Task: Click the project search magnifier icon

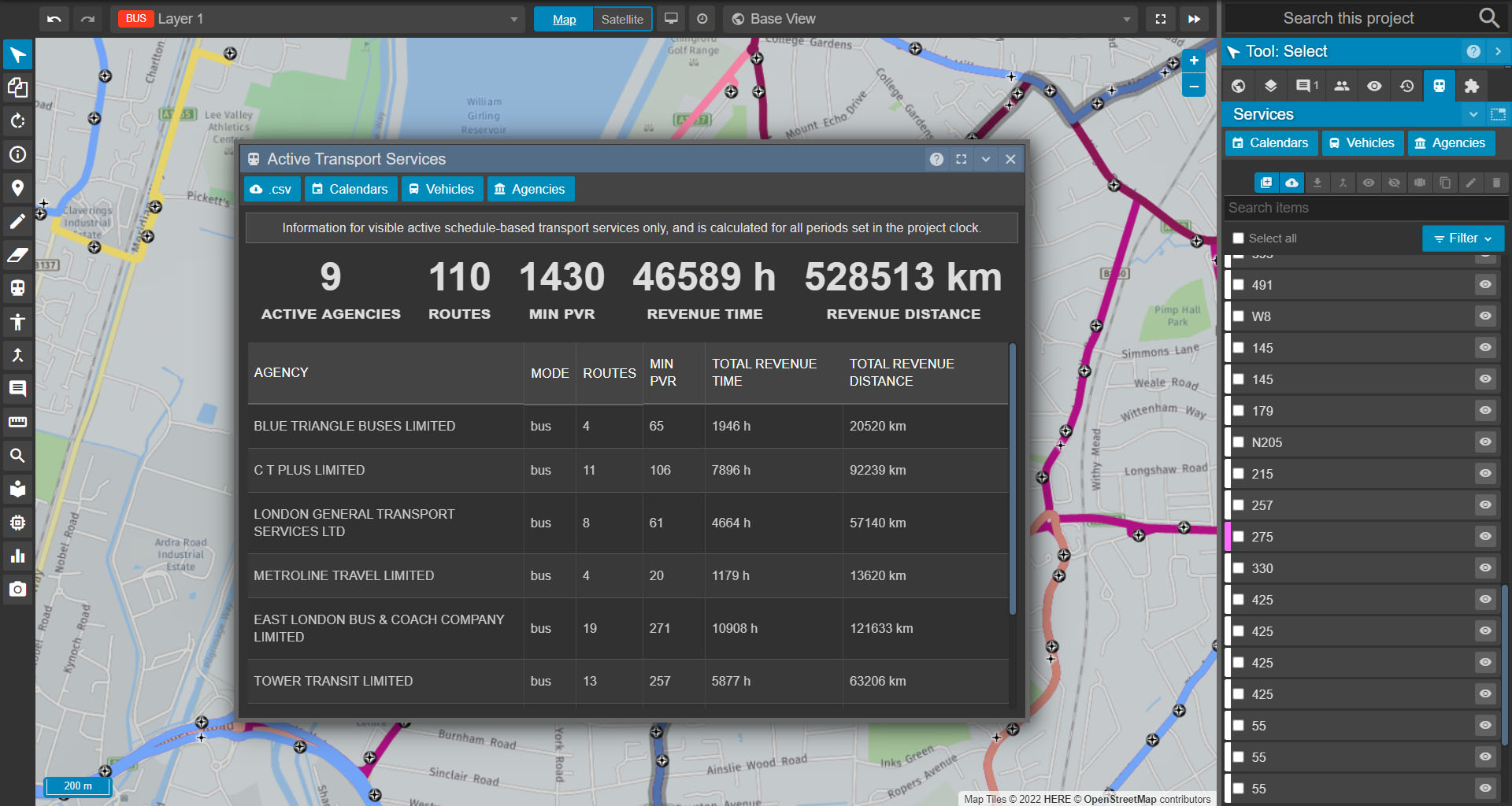Action: click(x=1488, y=18)
